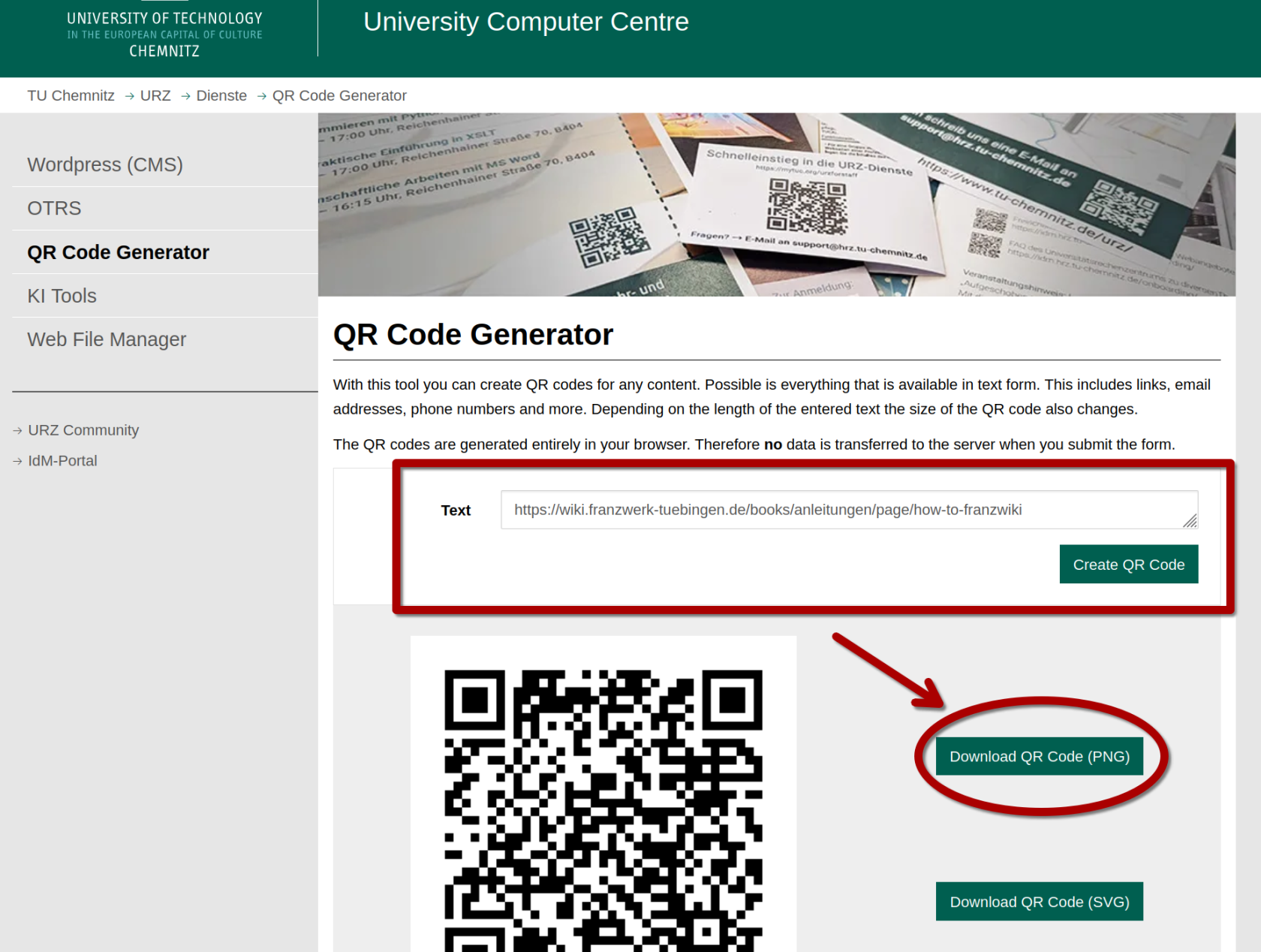Click the banner photo of business cards
Viewport: 1261px width, 952px height.
pyautogui.click(x=777, y=203)
